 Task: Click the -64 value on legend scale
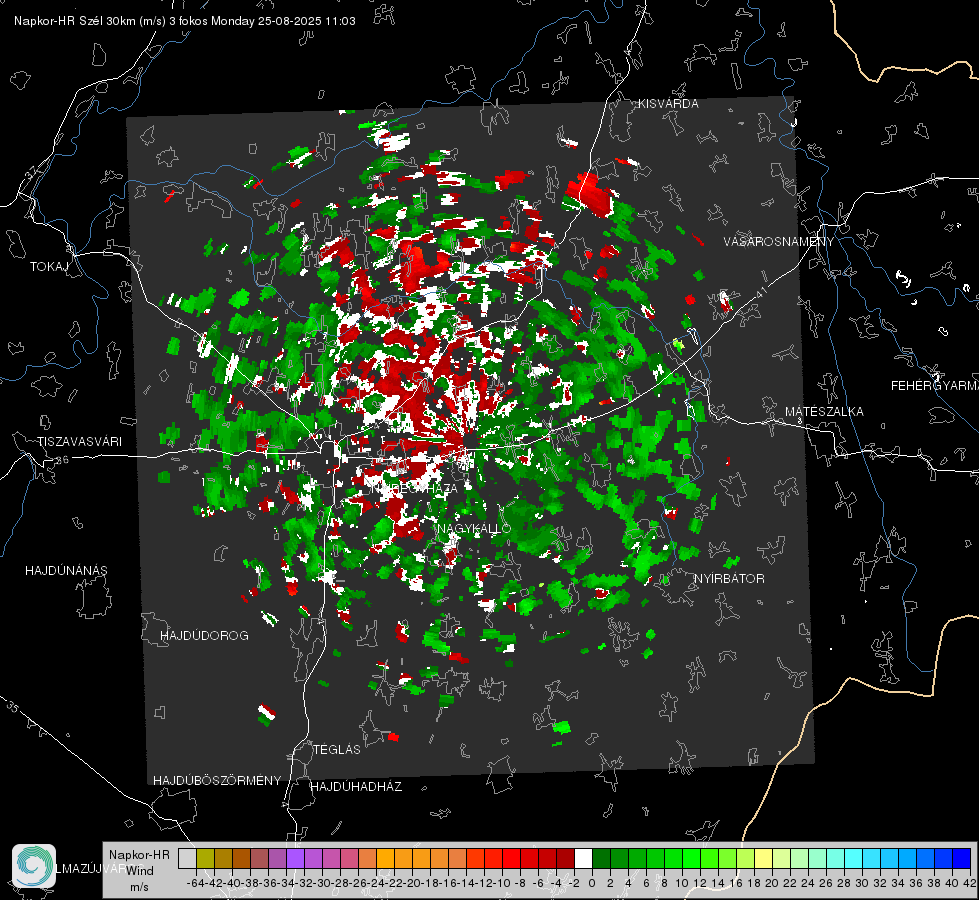tap(195, 883)
